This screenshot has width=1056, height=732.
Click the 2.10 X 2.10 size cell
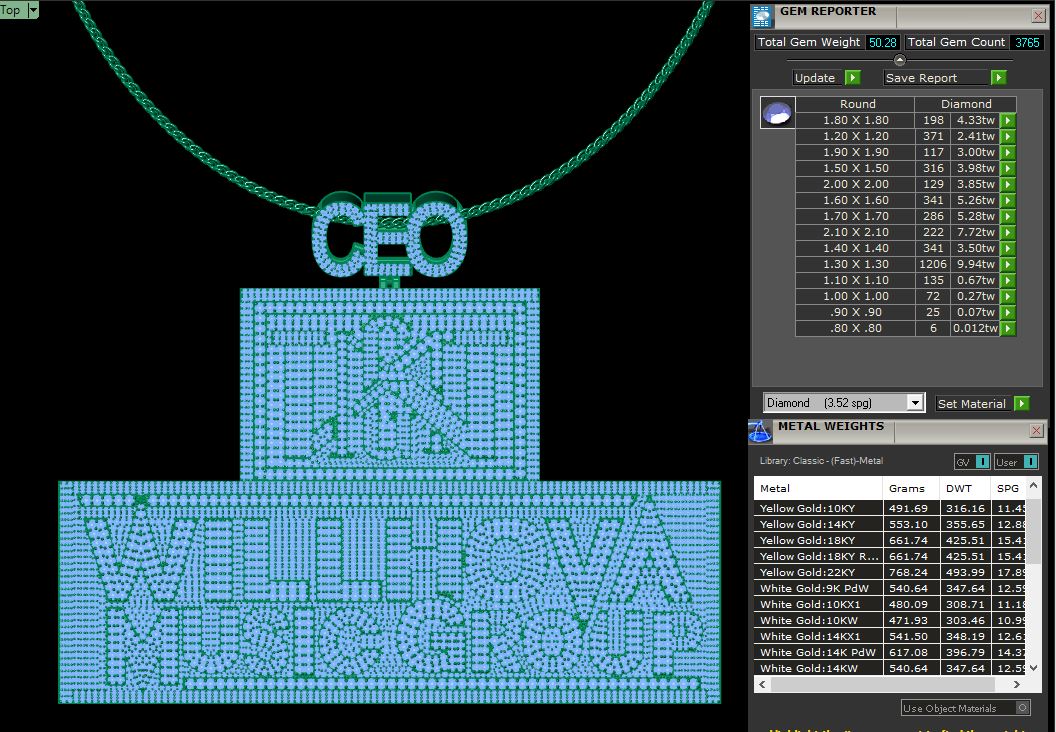(855, 232)
